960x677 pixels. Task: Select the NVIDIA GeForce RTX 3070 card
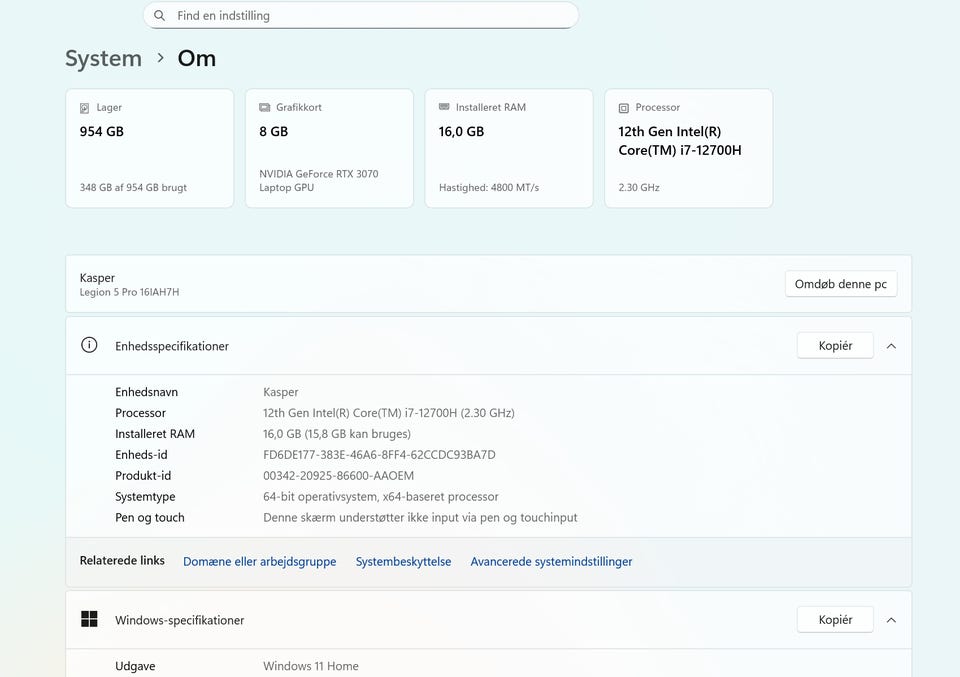coord(329,149)
